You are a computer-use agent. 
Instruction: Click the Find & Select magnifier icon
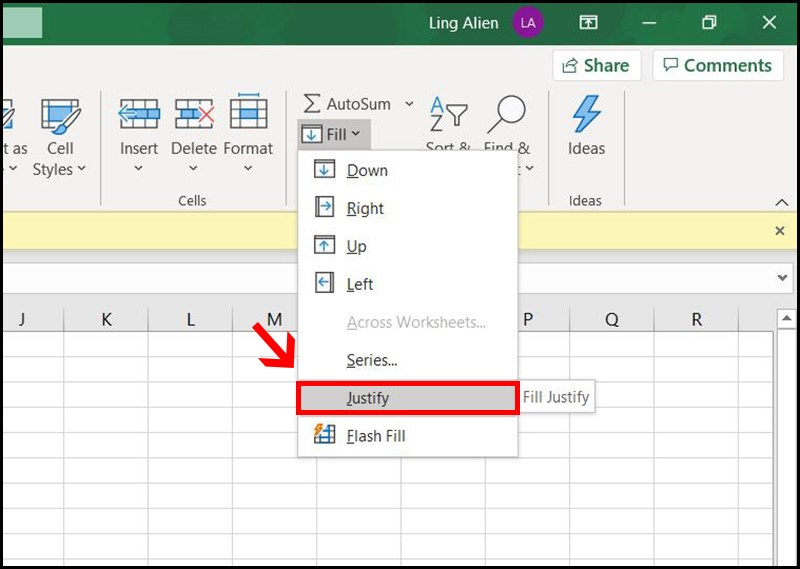[x=506, y=114]
